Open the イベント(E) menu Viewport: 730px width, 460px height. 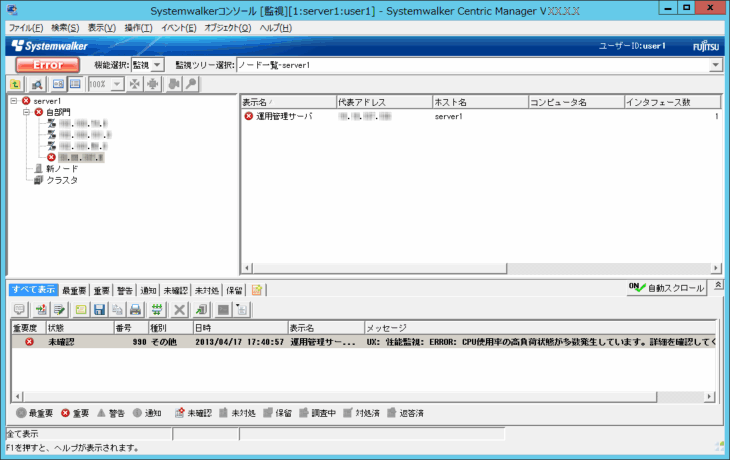pyautogui.click(x=179, y=28)
